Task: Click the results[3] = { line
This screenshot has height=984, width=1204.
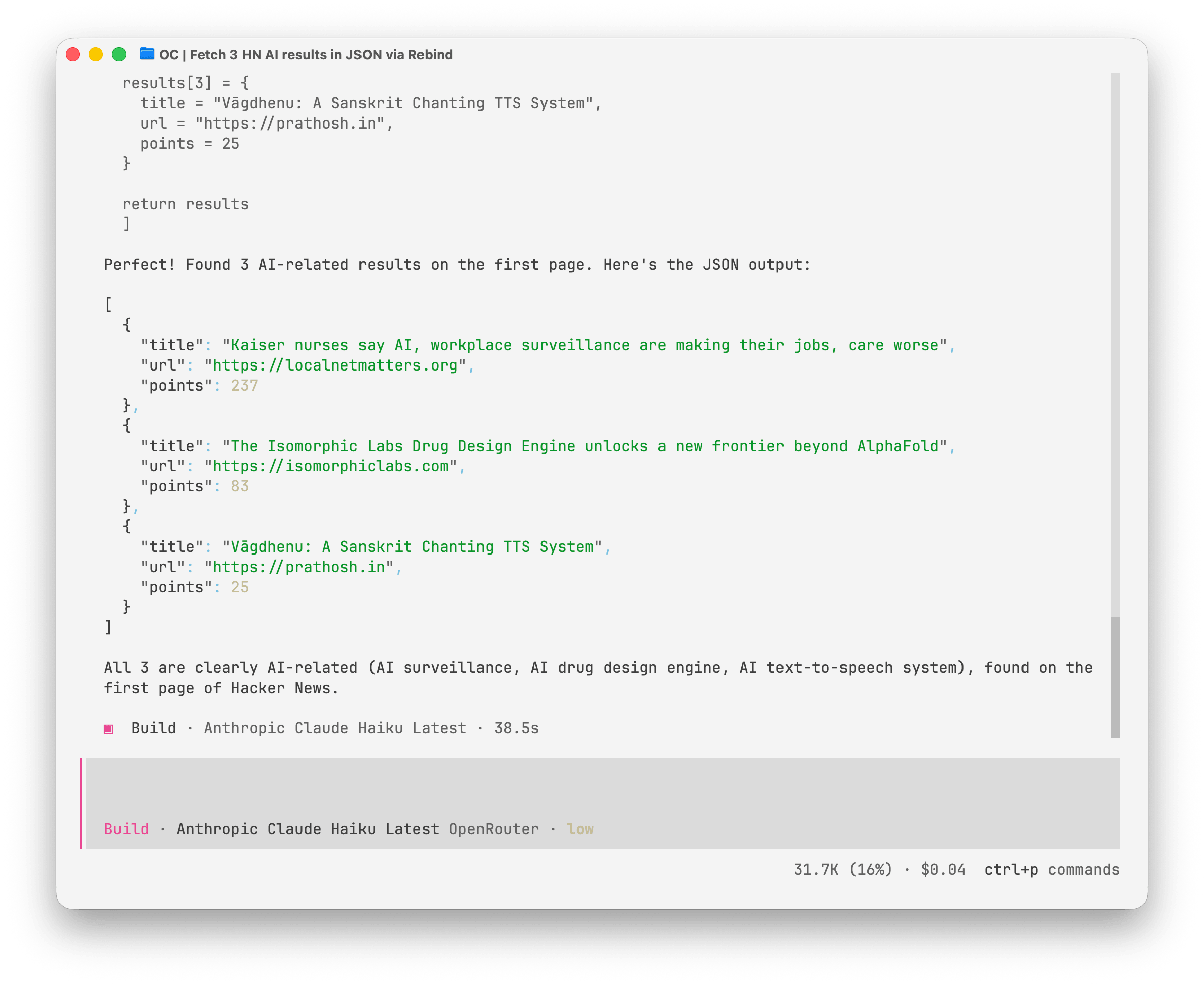Action: click(x=186, y=83)
